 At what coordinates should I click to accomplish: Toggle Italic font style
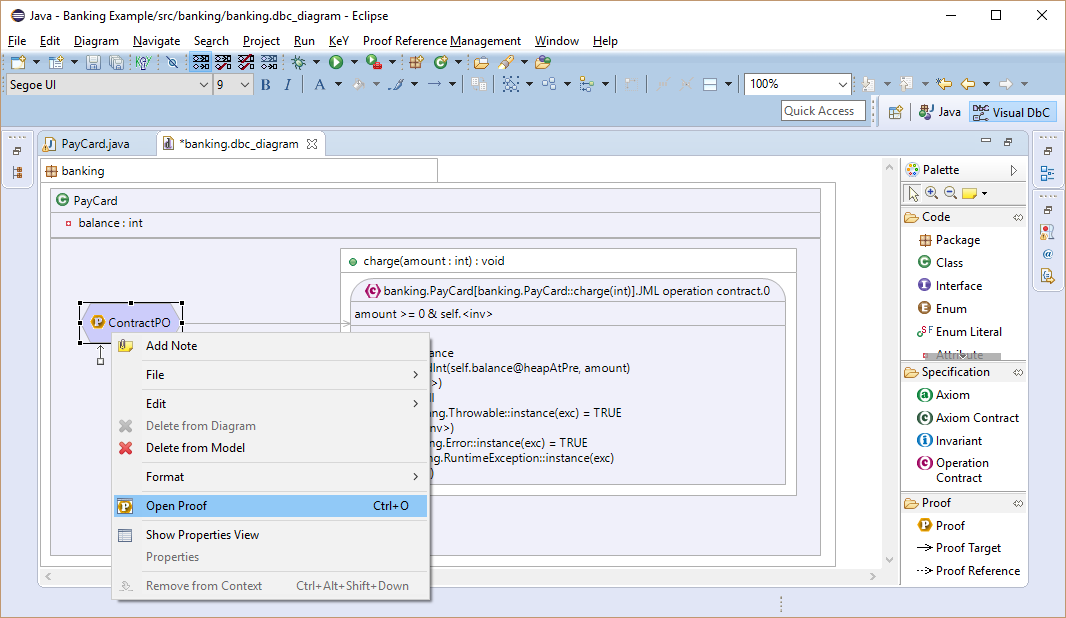288,84
